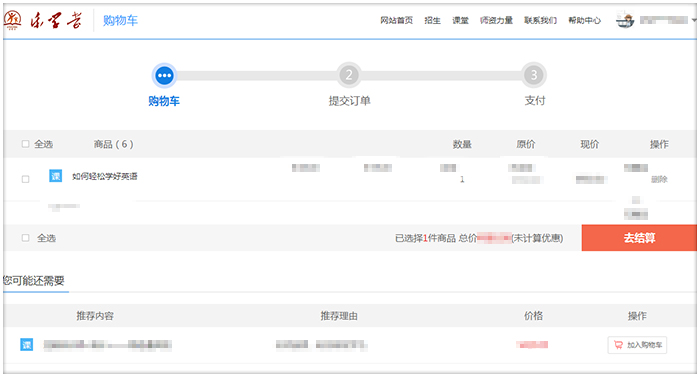Click the course icon beside 如何轻松学好英语
The width and height of the screenshot is (700, 377).
(x=55, y=176)
